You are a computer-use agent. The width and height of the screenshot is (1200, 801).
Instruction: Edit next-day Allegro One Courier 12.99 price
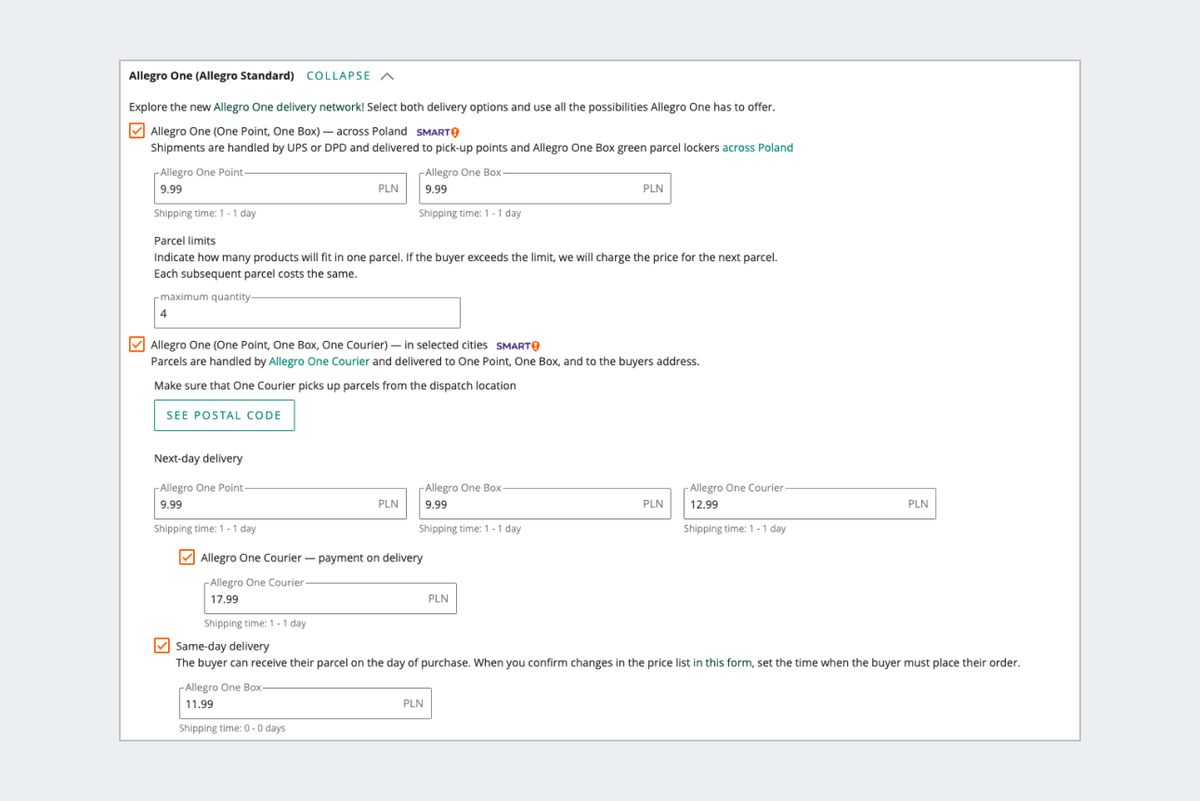(x=810, y=504)
